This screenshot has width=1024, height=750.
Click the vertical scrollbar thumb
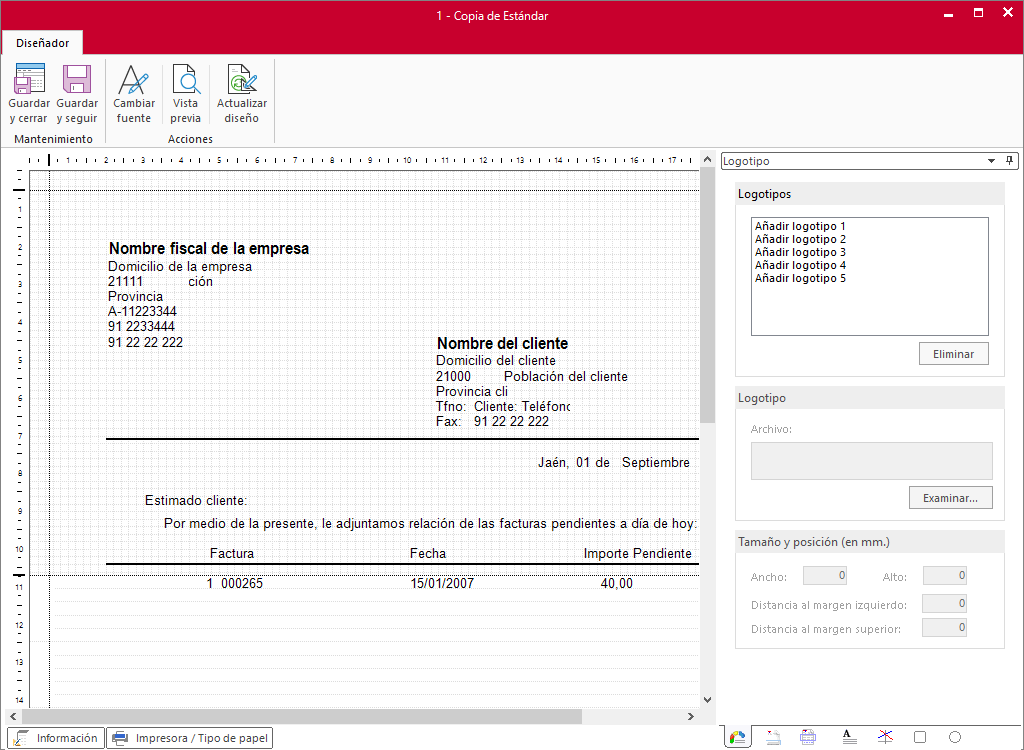click(x=707, y=295)
